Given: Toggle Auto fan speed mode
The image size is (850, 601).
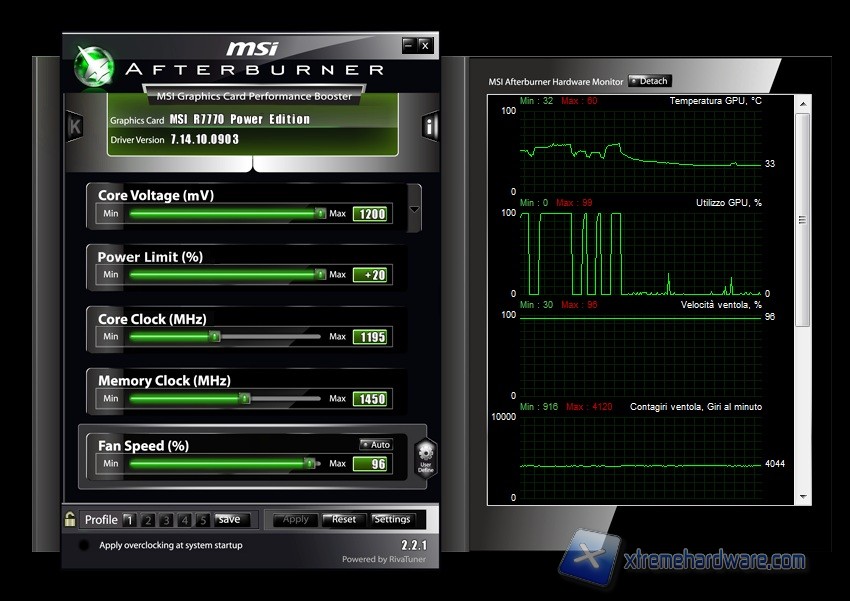Looking at the screenshot, I should (x=376, y=445).
